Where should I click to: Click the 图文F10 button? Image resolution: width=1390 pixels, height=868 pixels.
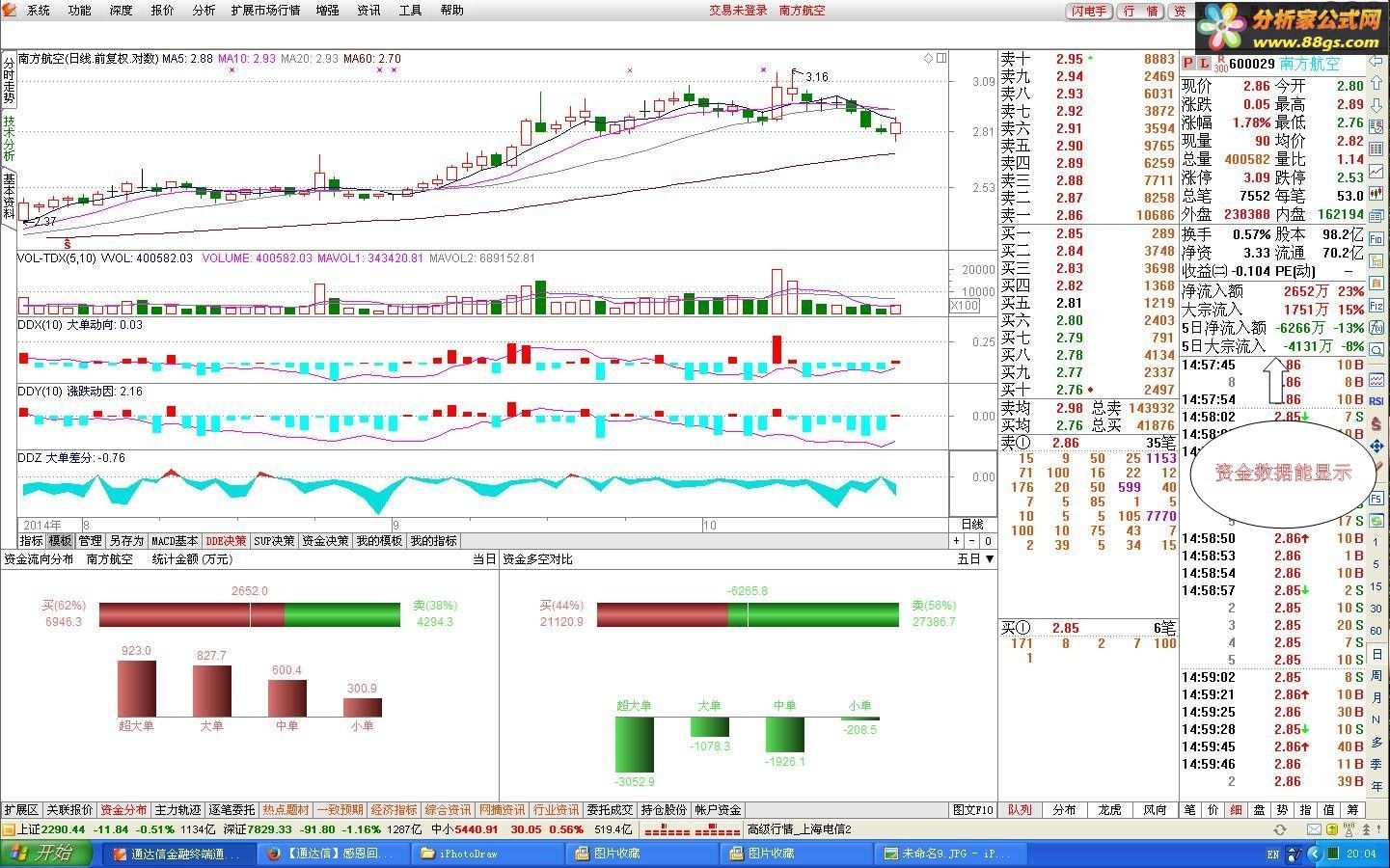tap(973, 810)
